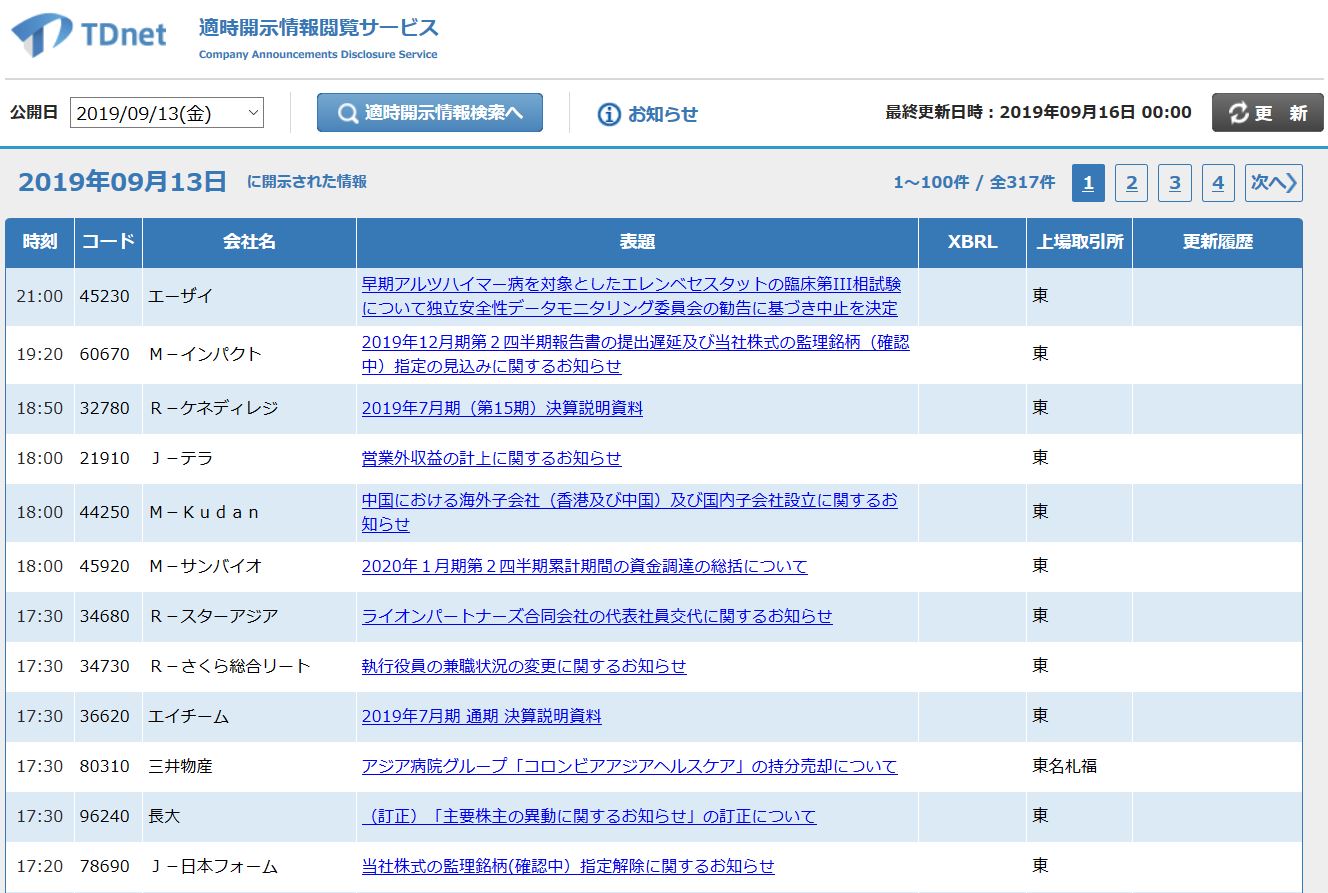Click the dropdown arrow next to the date field
The image size is (1328, 893).
(x=253, y=112)
